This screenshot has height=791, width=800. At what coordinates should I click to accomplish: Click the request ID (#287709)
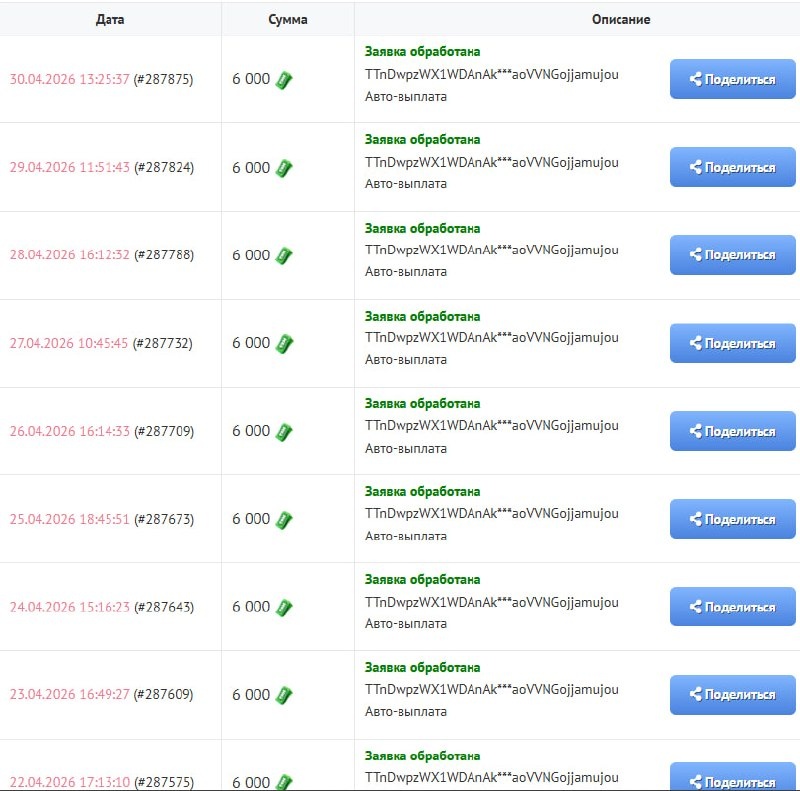[164, 431]
